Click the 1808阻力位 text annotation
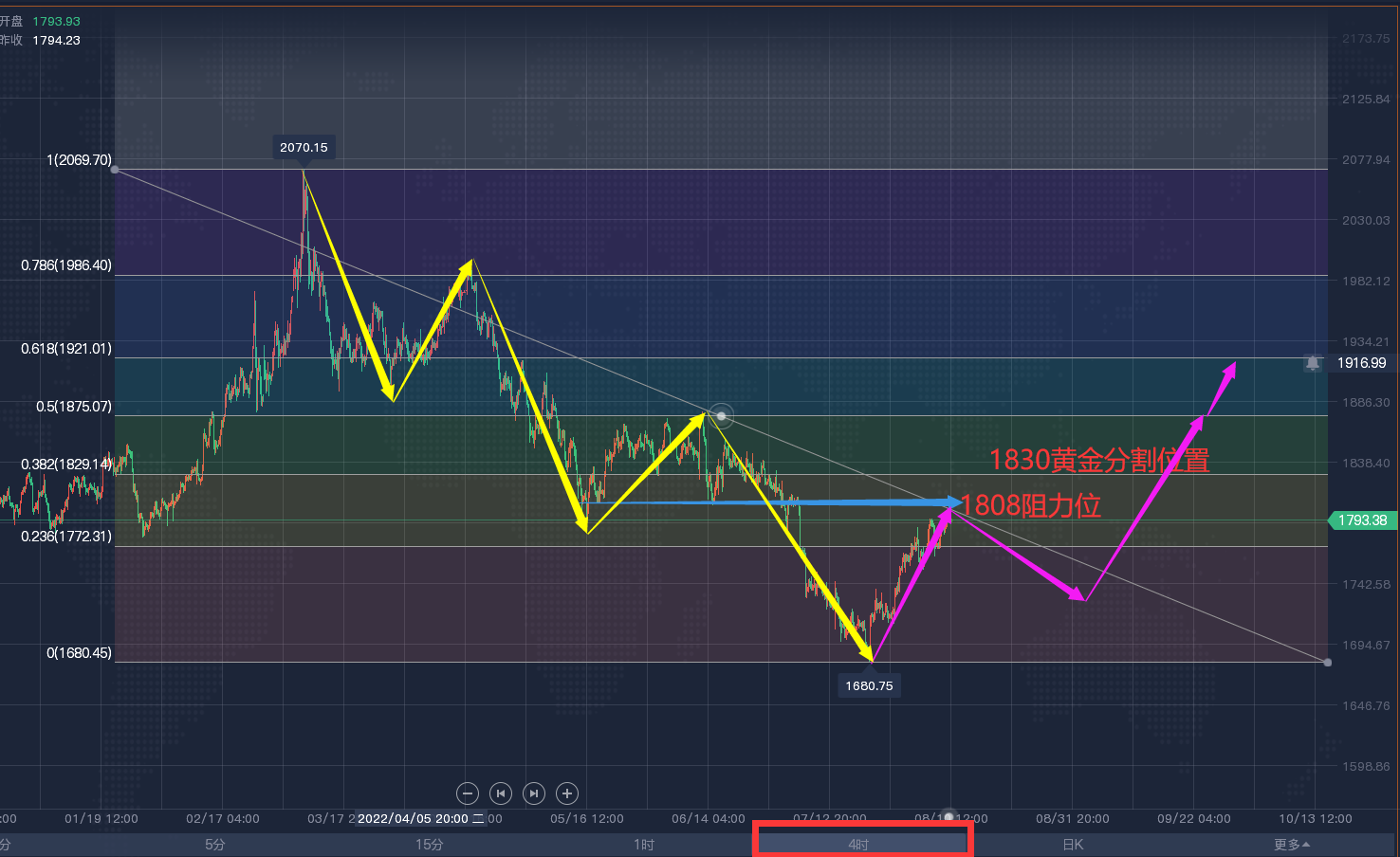This screenshot has width=1400, height=857. (x=1031, y=505)
